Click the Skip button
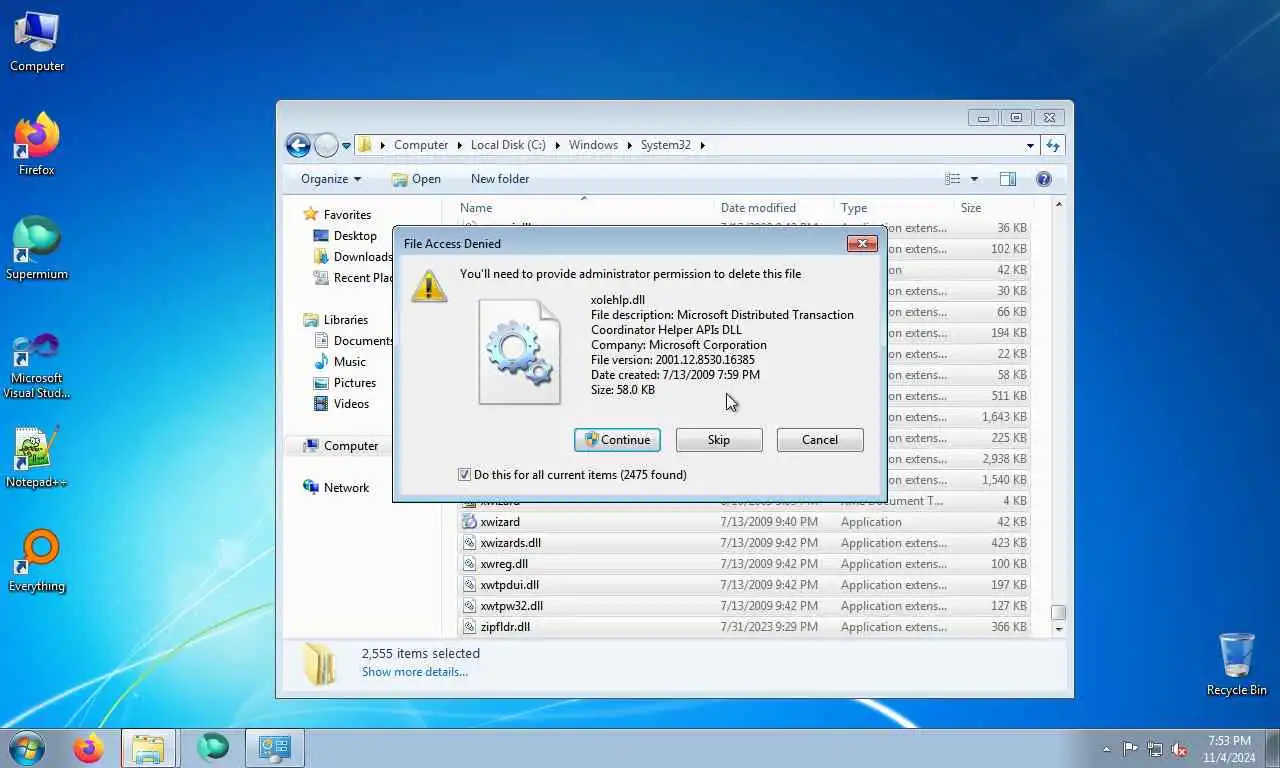The width and height of the screenshot is (1280, 768). 719,440
